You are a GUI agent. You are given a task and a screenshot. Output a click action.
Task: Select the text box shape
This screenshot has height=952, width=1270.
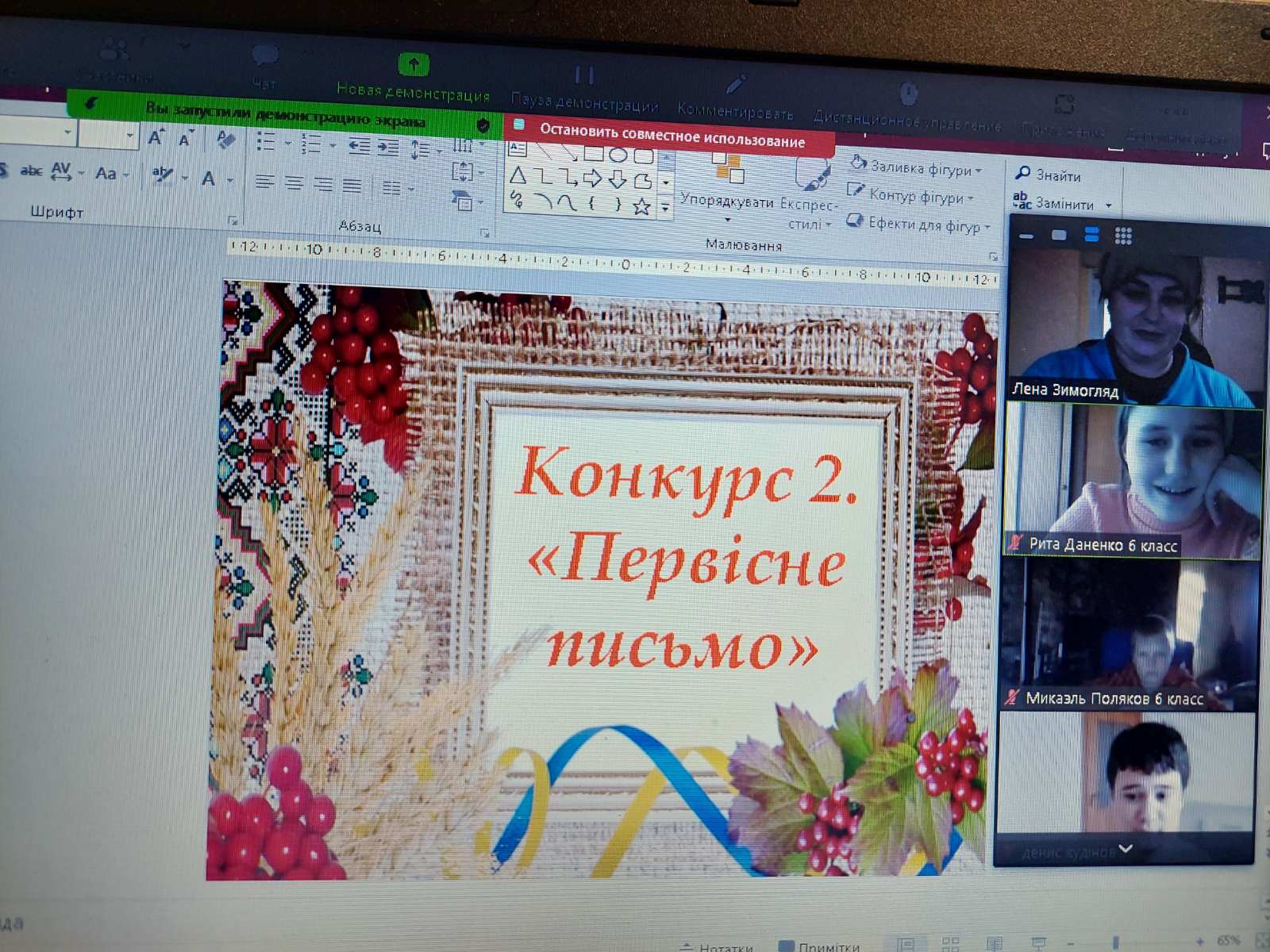[518, 148]
